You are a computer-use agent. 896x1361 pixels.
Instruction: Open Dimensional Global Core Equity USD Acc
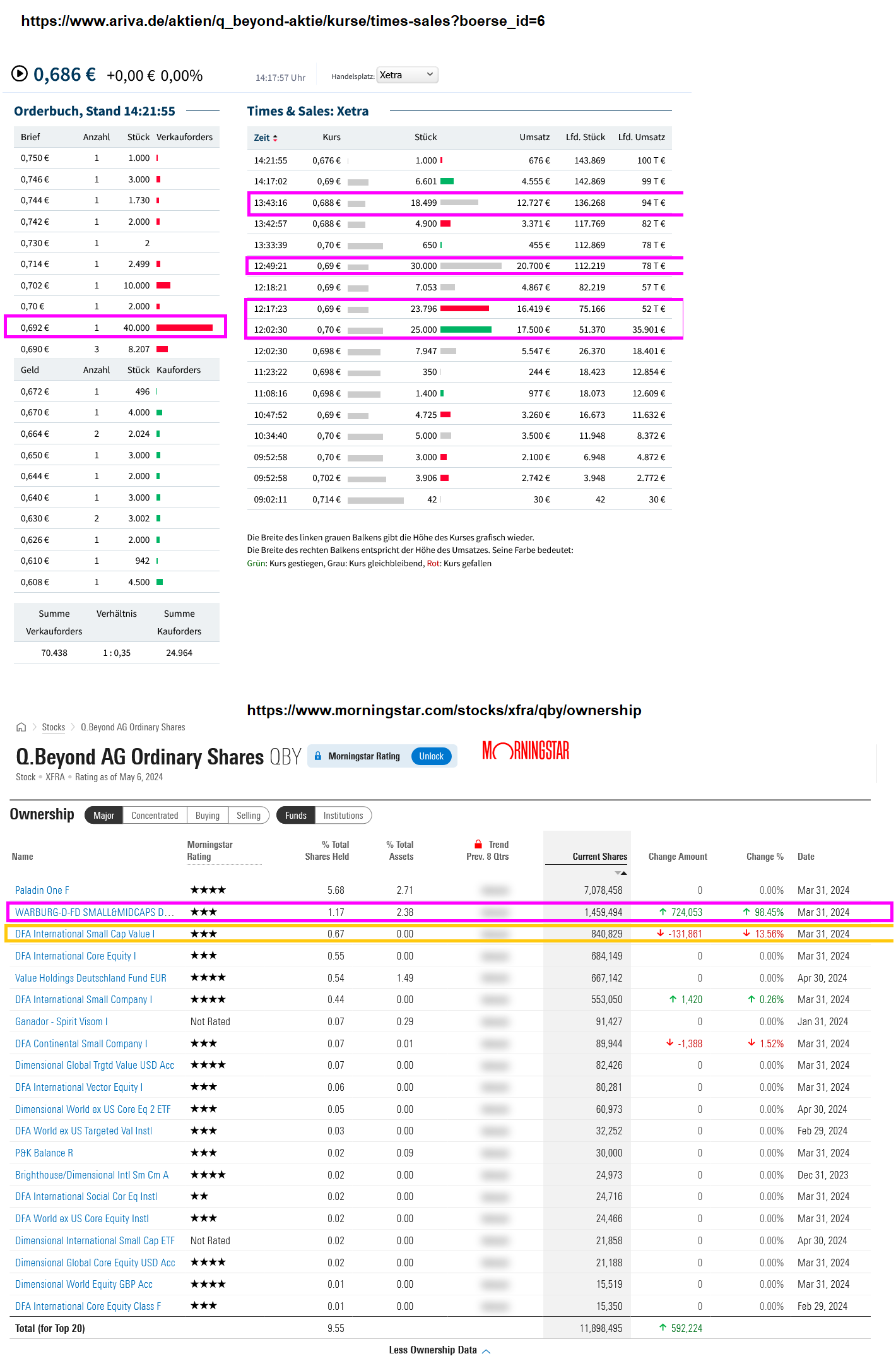pyautogui.click(x=95, y=1263)
